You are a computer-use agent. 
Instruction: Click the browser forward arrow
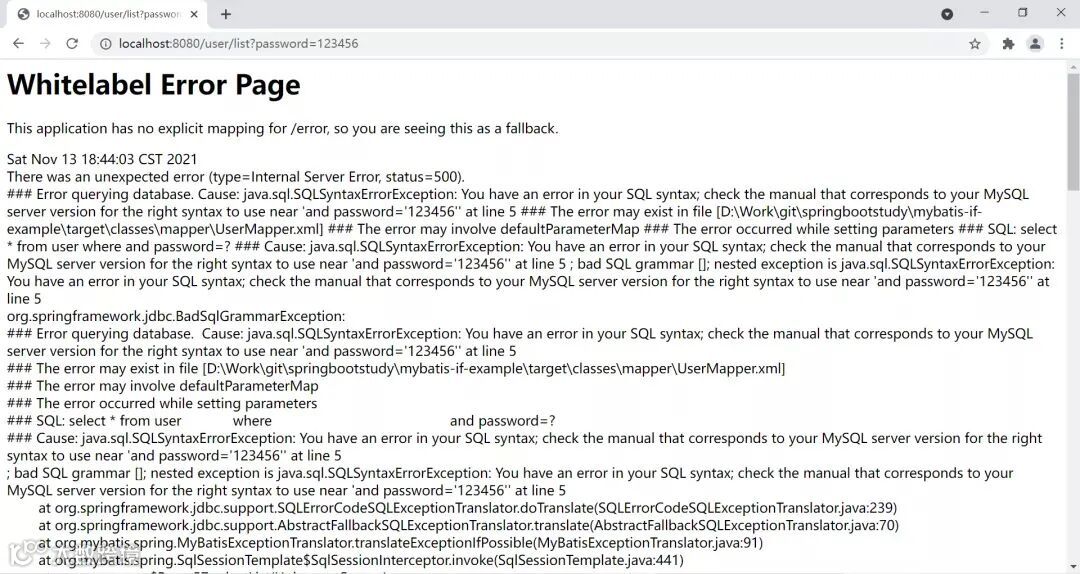45,44
